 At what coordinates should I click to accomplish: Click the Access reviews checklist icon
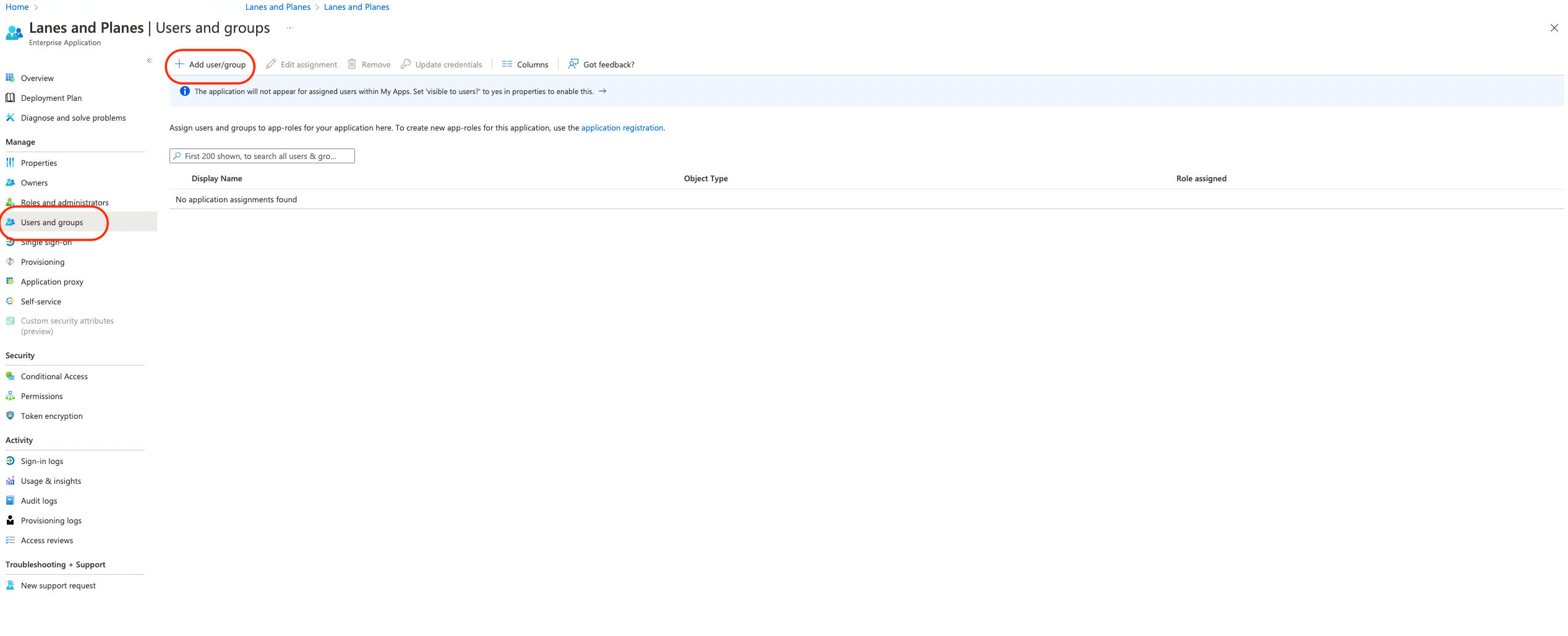tap(10, 540)
